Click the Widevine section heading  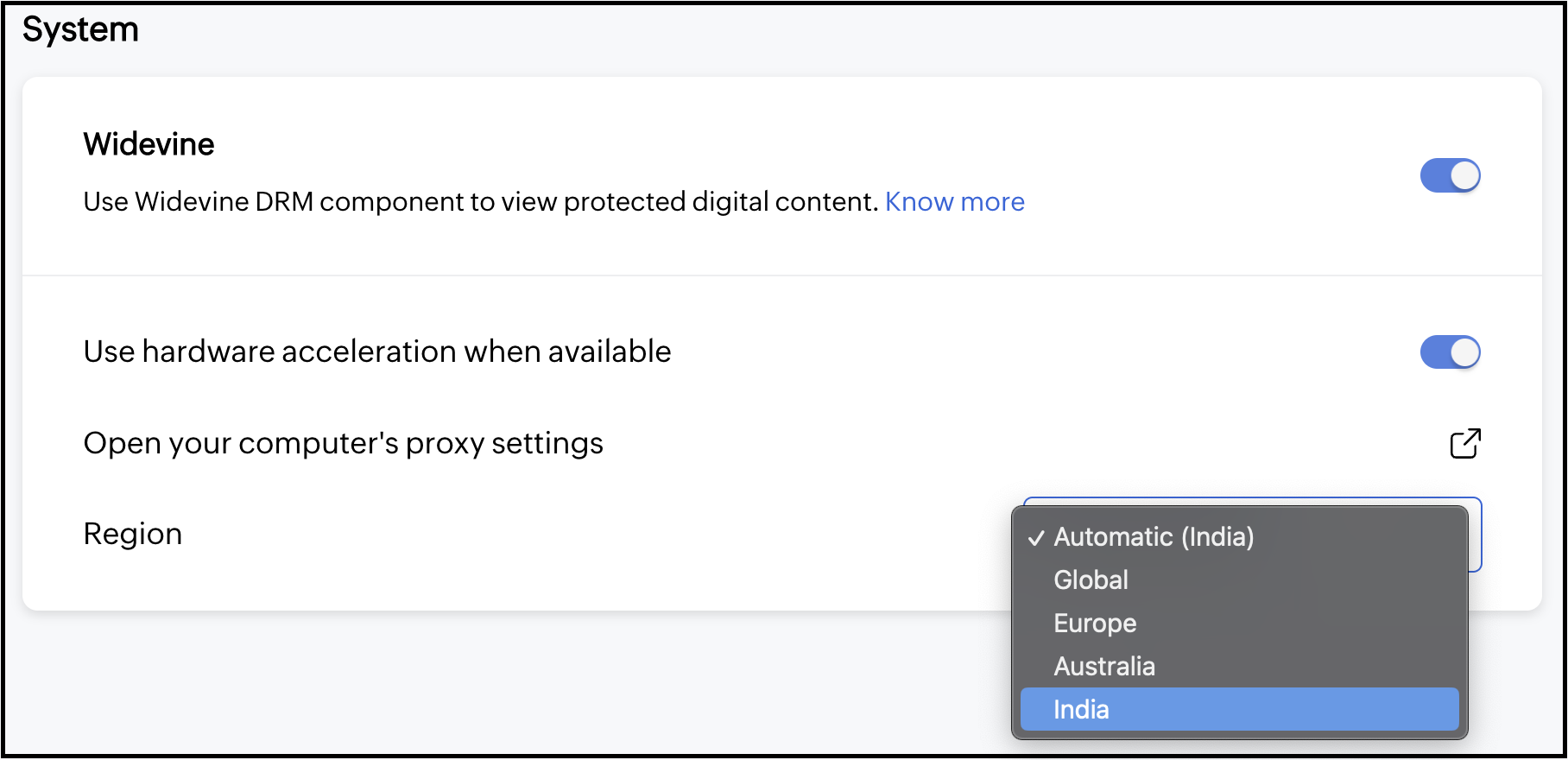click(149, 144)
